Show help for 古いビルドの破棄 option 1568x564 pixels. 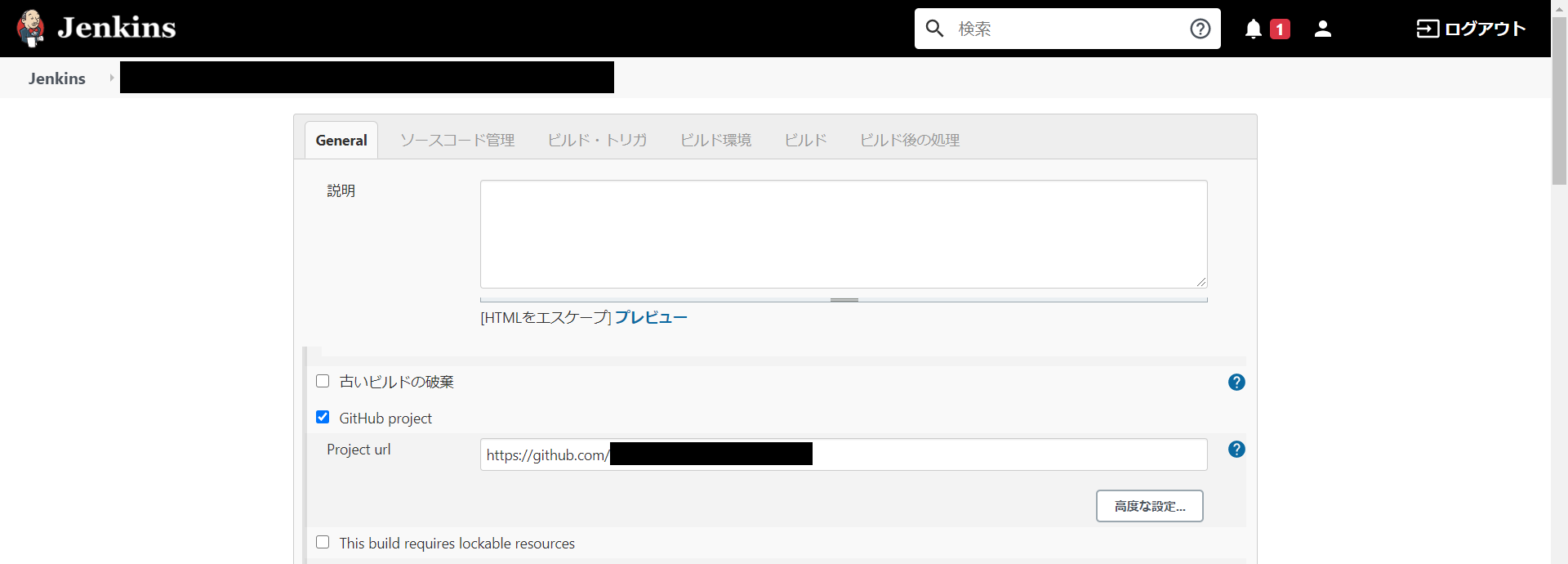[1236, 382]
